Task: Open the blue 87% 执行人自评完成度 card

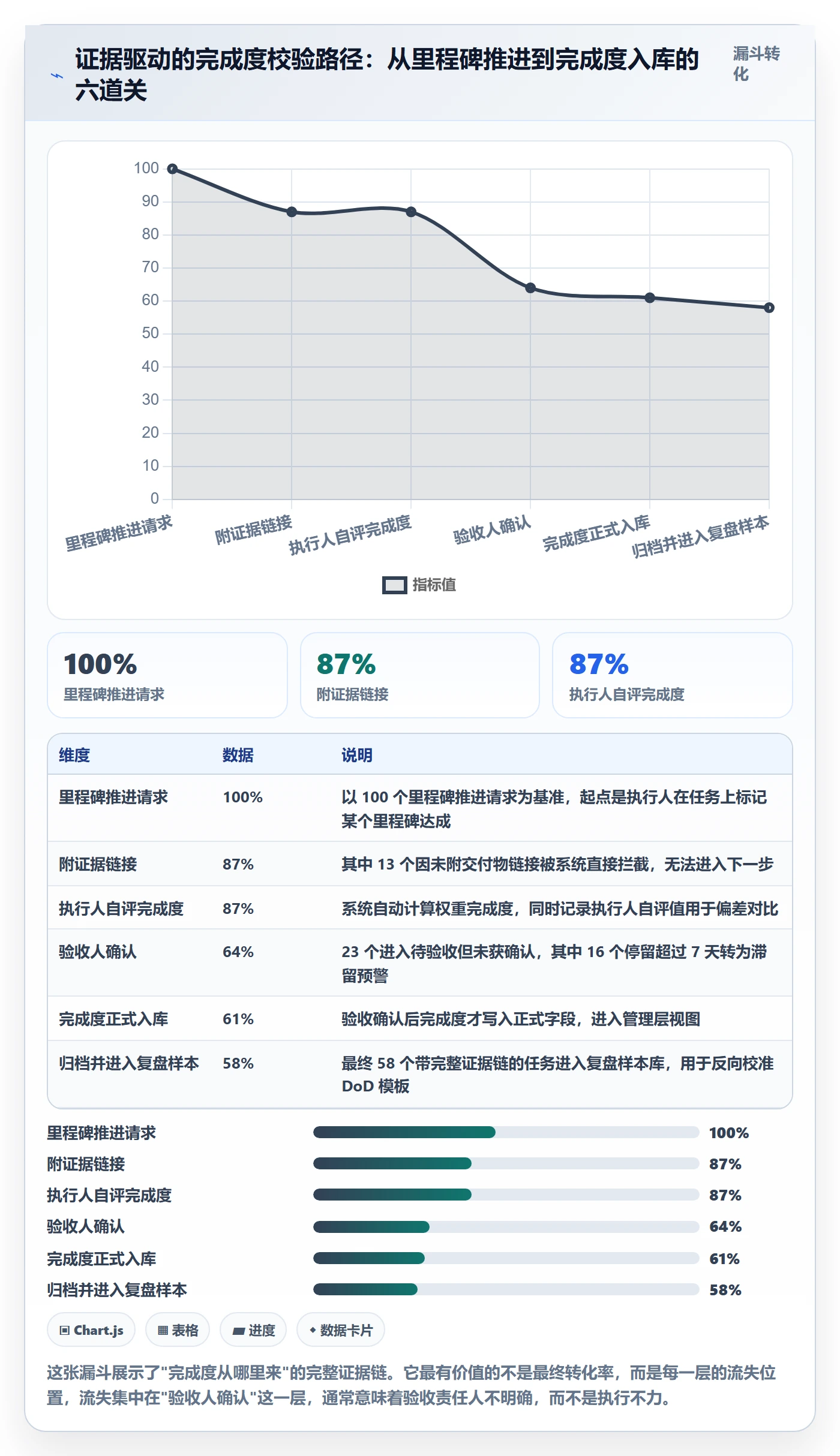Action: [673, 675]
